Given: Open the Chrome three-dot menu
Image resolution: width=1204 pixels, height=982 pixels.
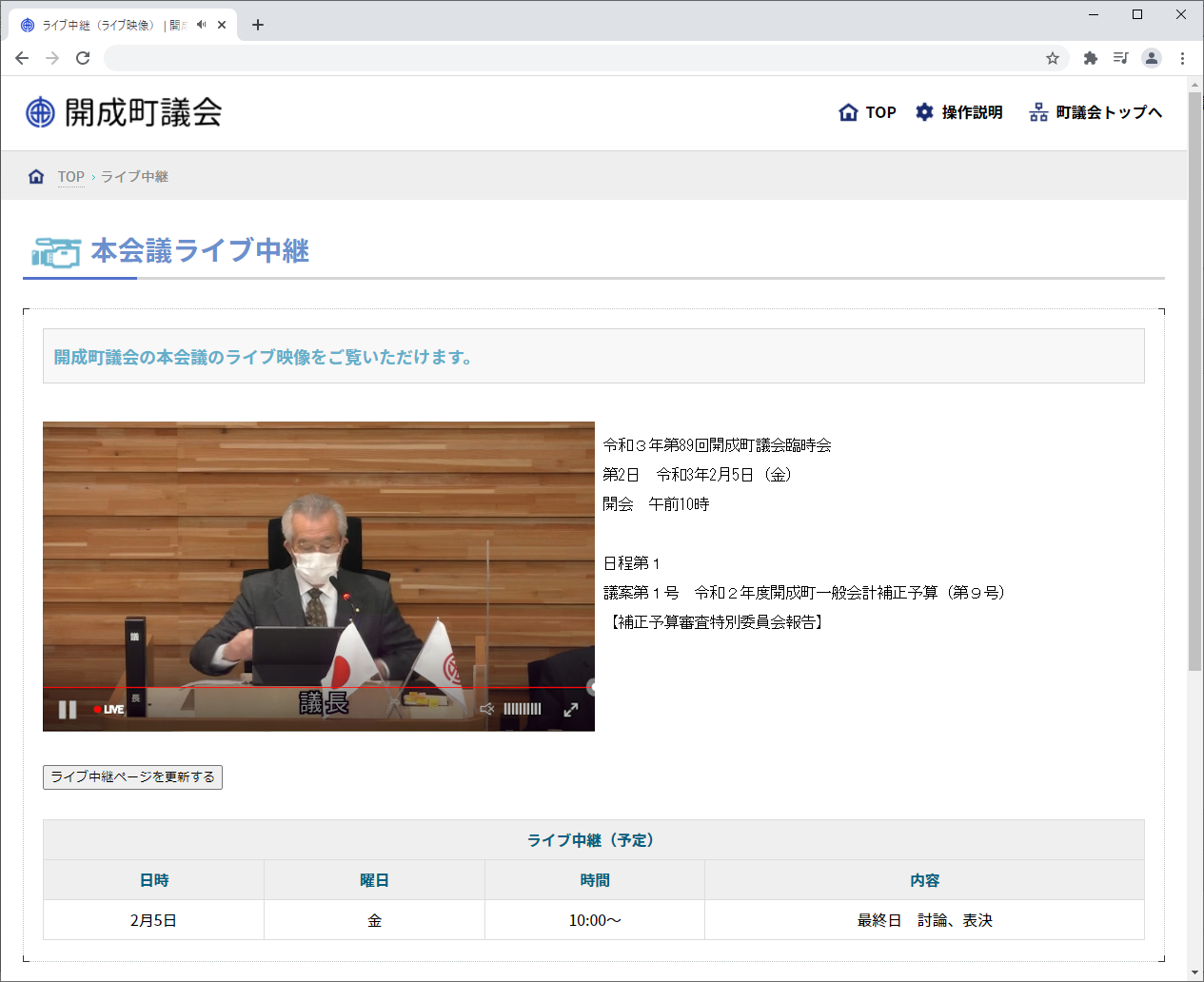Looking at the screenshot, I should point(1182,58).
